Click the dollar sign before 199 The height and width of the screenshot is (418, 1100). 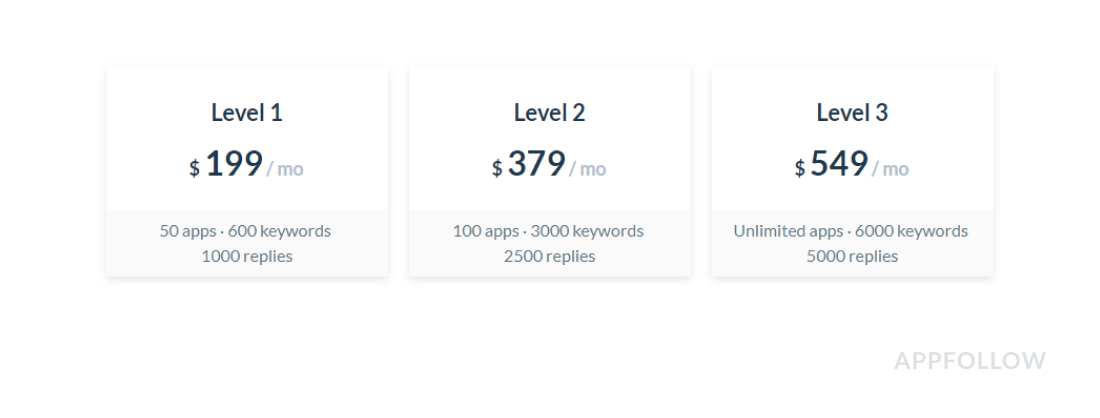194,169
